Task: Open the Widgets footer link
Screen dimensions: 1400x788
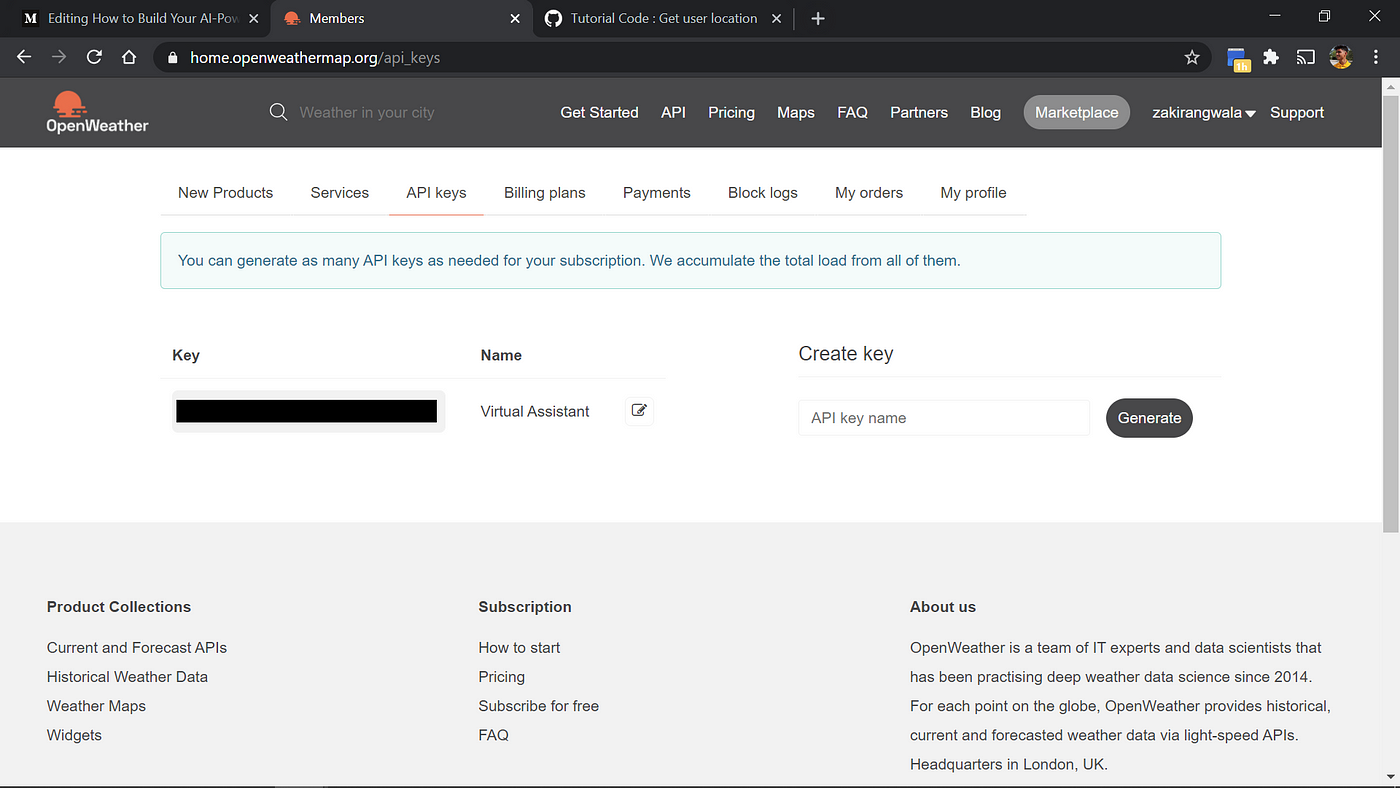Action: (x=74, y=734)
